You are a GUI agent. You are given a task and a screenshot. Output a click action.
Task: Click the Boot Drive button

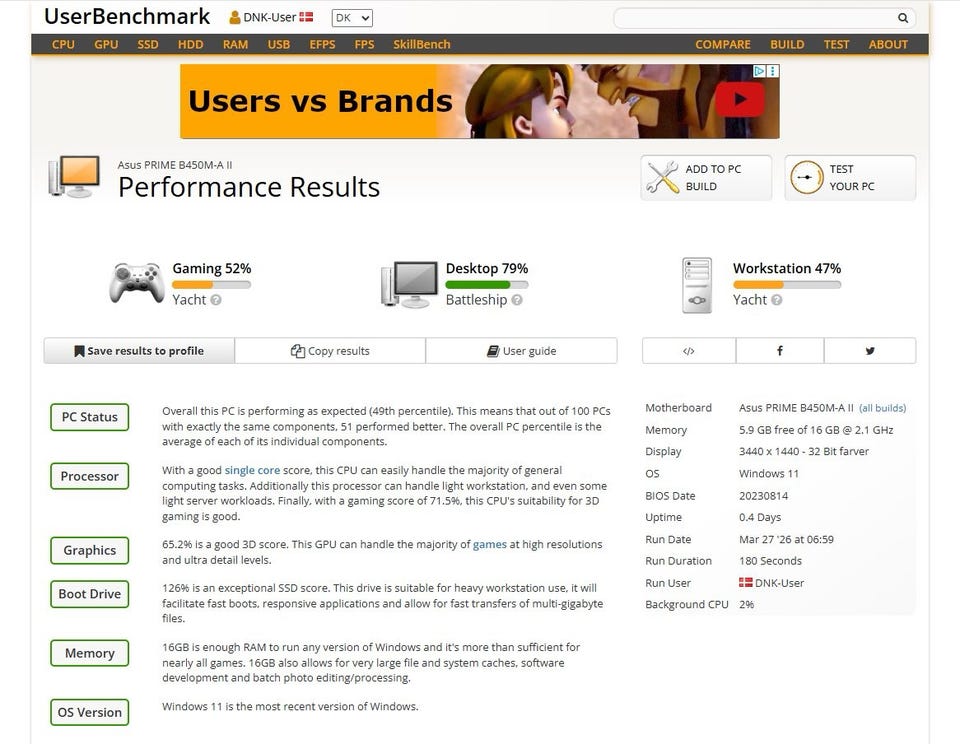click(89, 594)
